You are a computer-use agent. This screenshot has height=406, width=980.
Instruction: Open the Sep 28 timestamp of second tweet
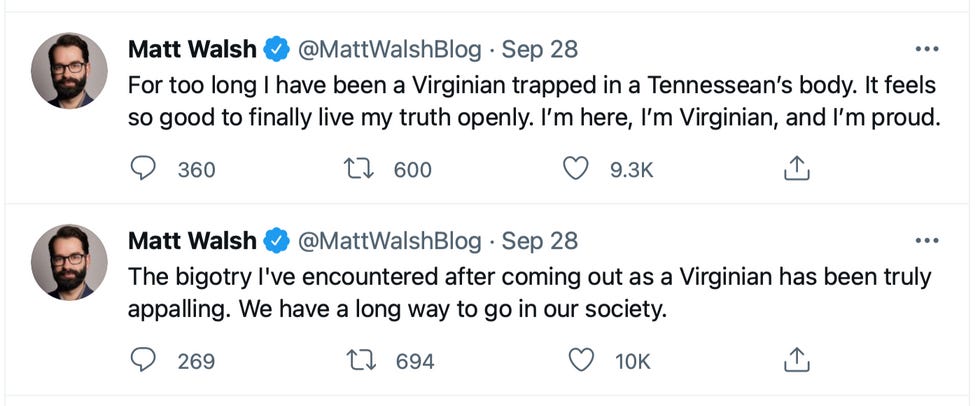[x=540, y=241]
